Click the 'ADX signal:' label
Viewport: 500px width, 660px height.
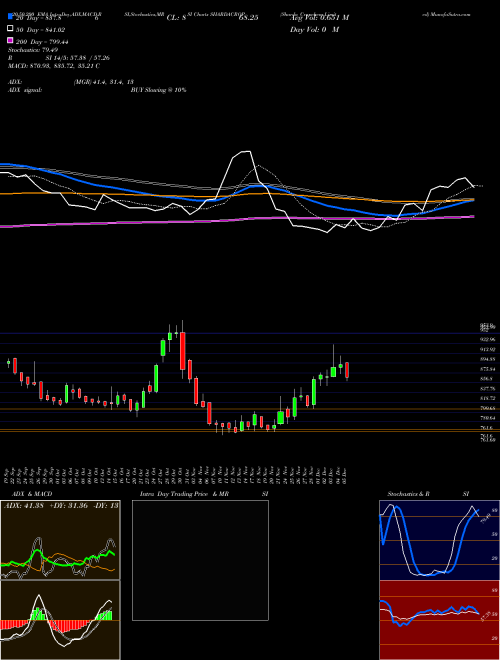click(25, 90)
